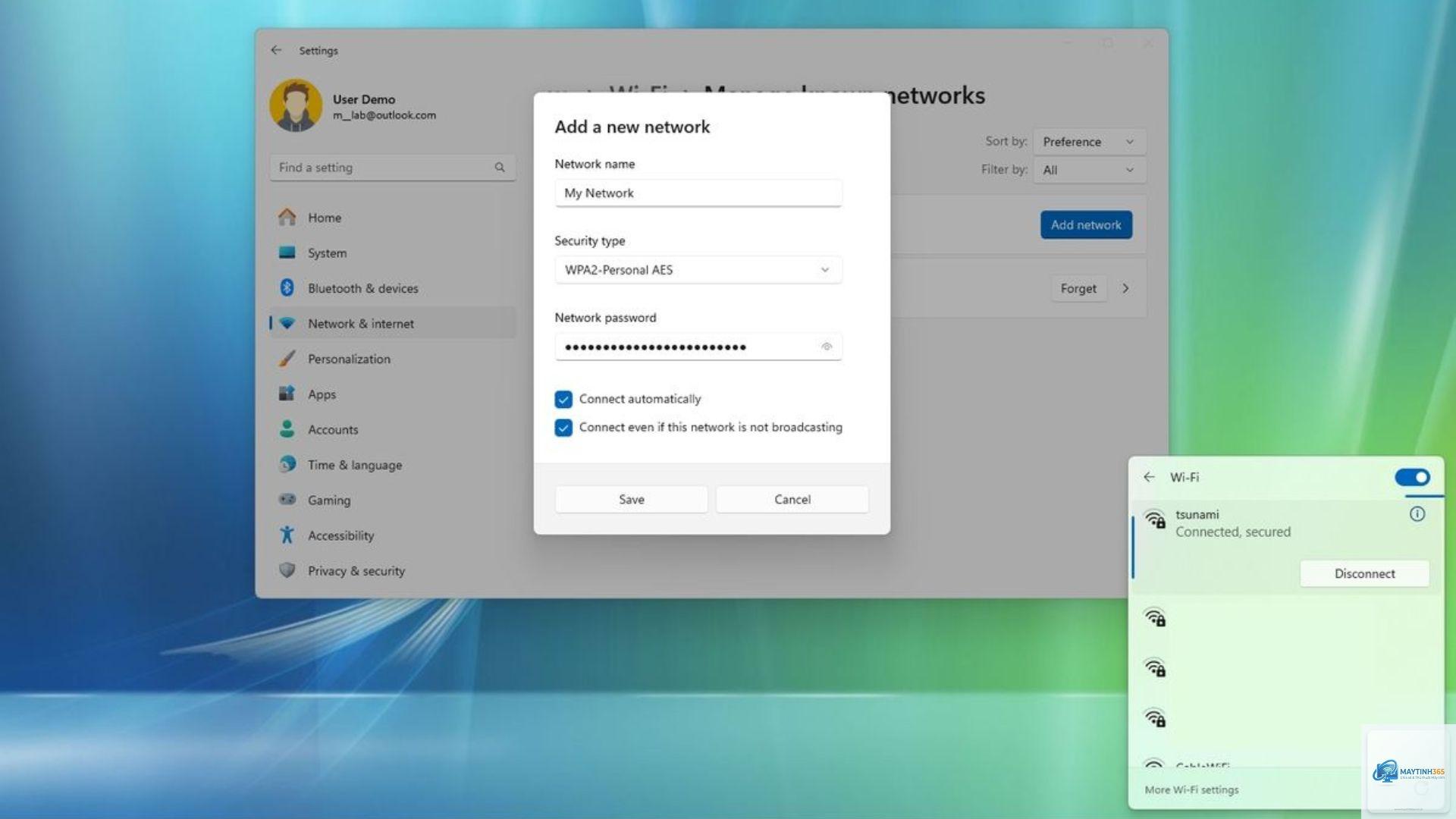Cancel the Add a new network dialog
This screenshot has width=1456, height=819.
[x=792, y=499]
